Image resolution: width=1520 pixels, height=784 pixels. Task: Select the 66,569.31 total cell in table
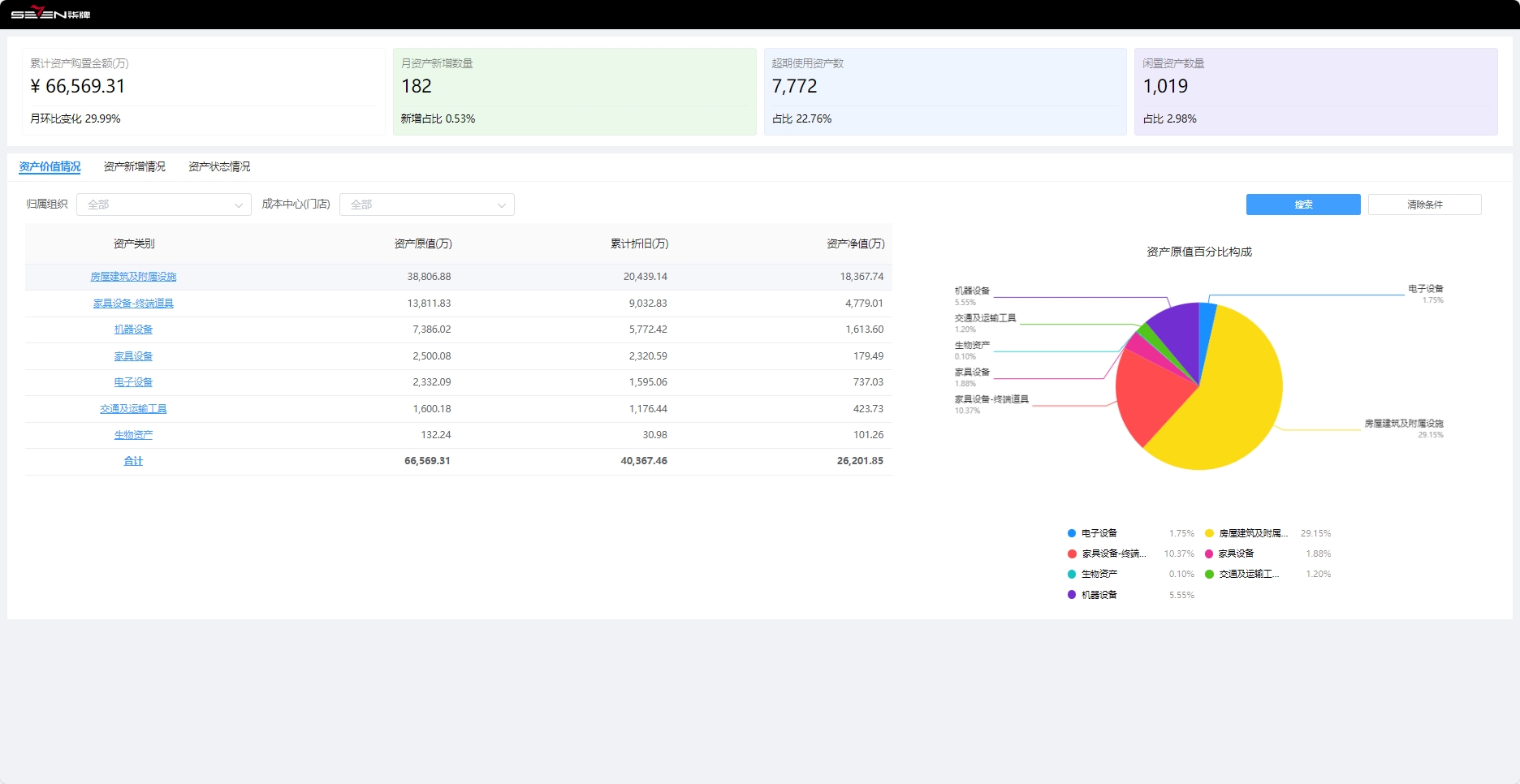[x=427, y=461]
